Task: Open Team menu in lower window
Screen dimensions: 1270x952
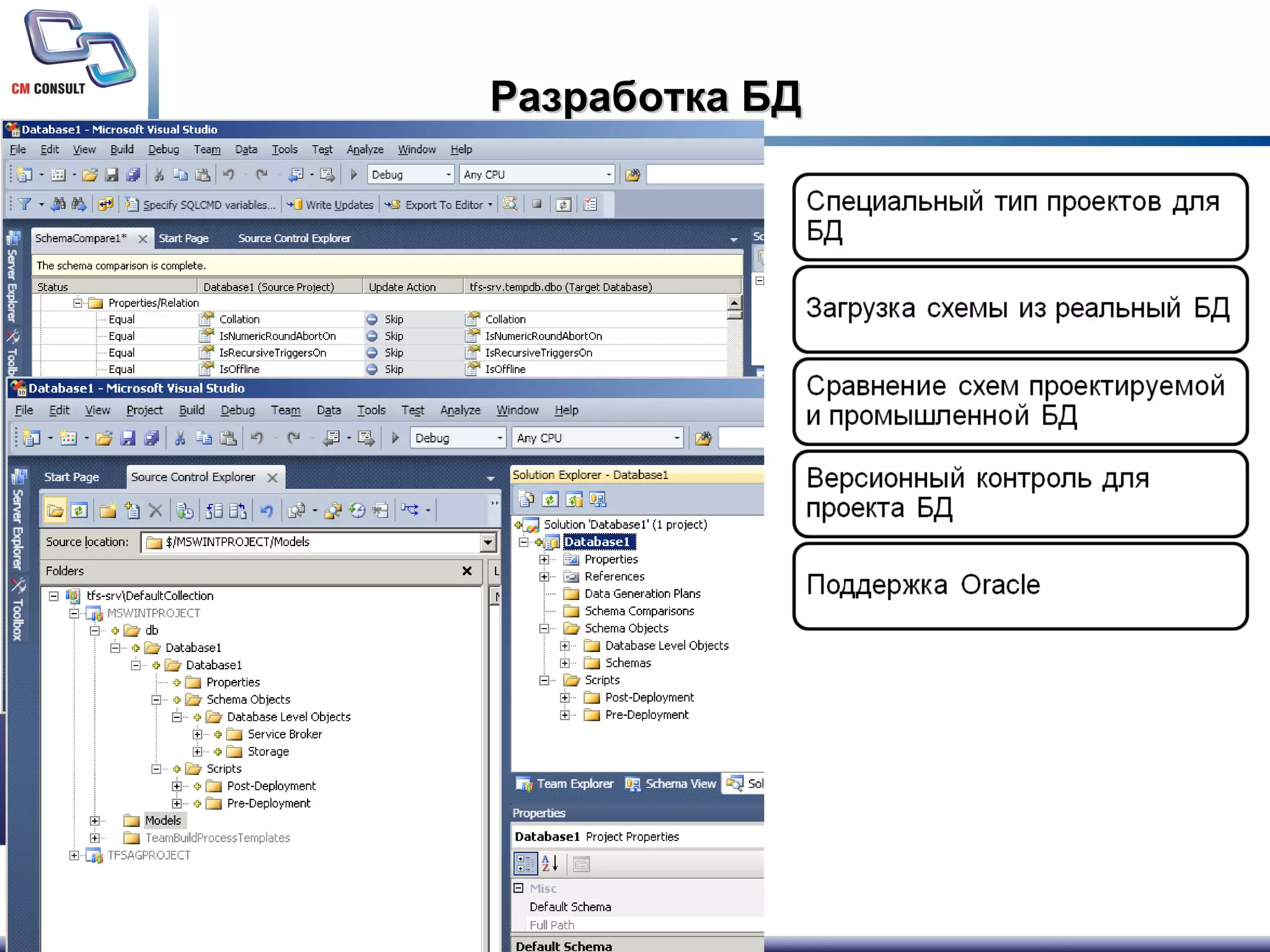Action: click(x=285, y=410)
